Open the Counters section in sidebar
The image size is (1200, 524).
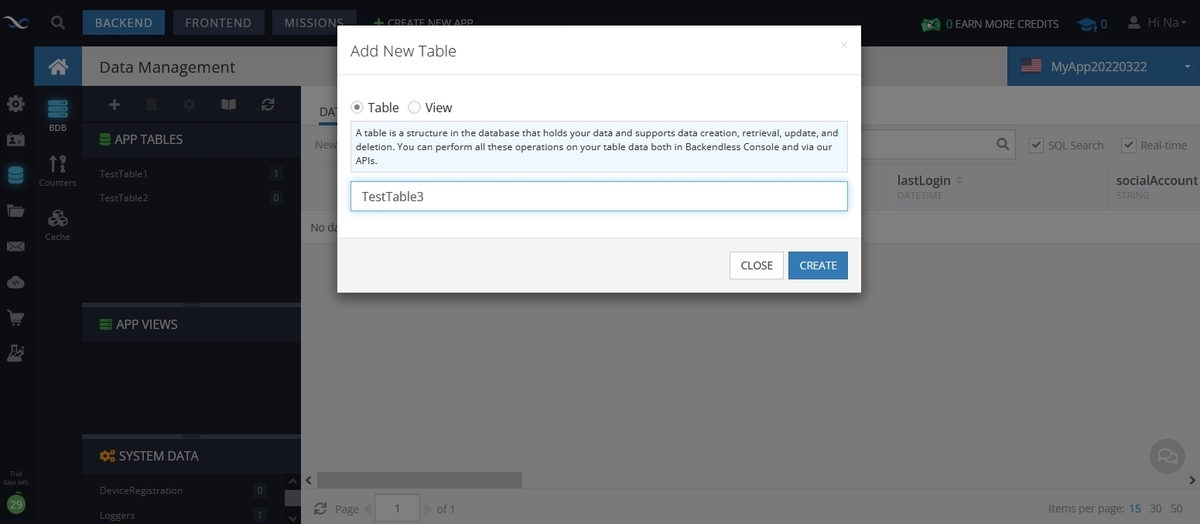click(58, 169)
